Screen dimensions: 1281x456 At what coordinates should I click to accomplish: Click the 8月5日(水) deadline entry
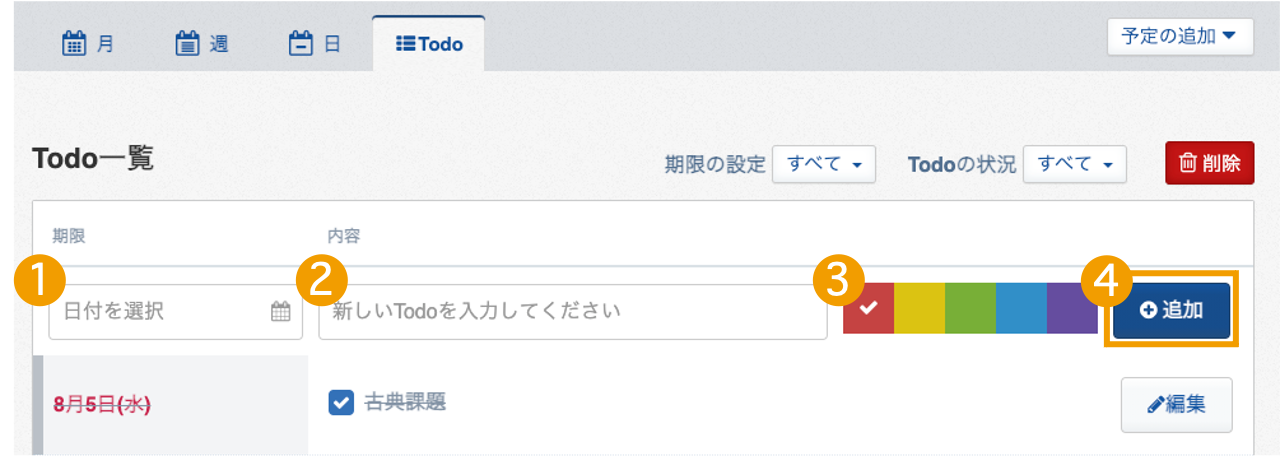(101, 404)
